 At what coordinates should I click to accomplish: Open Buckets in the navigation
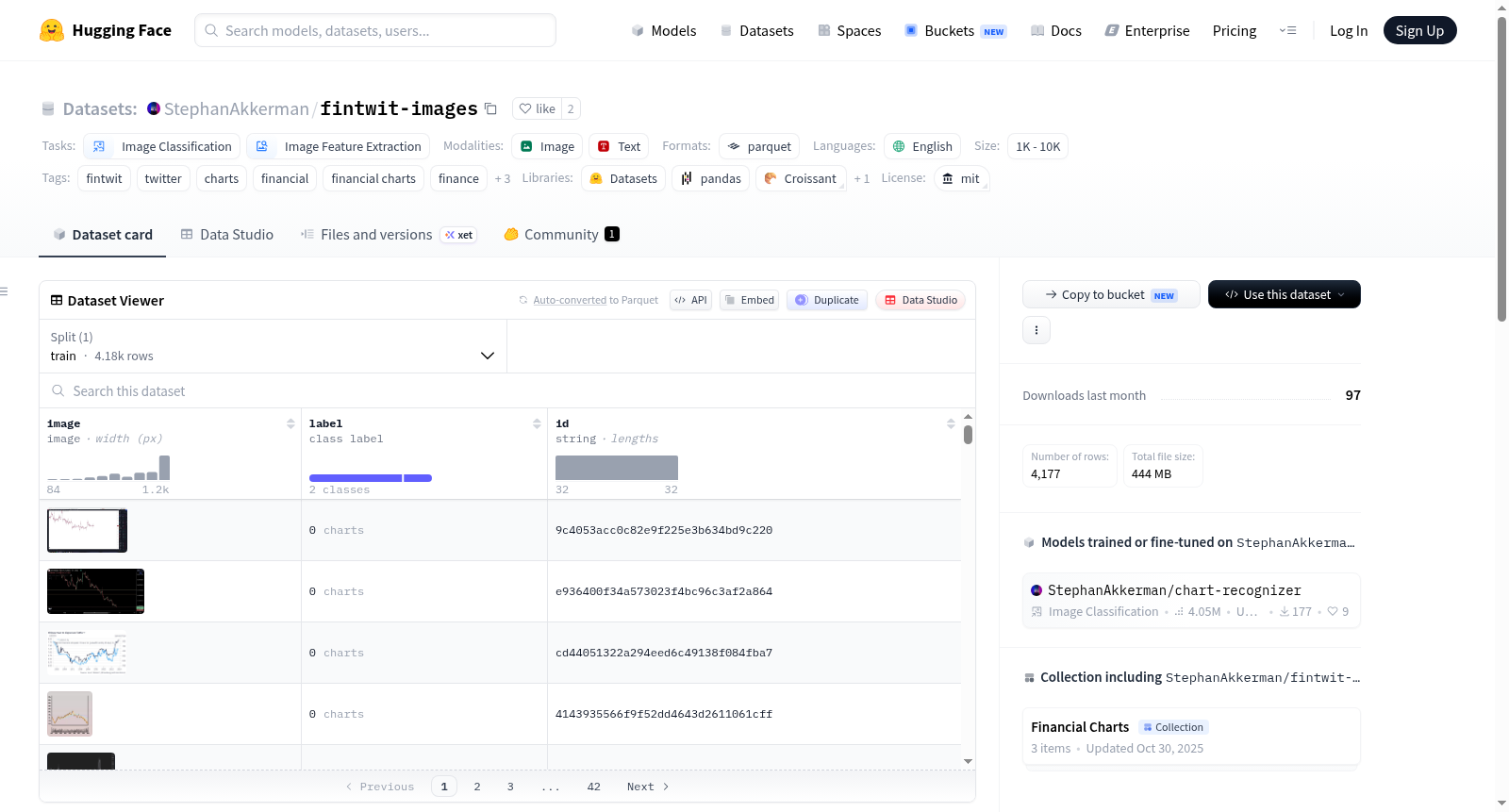click(955, 30)
